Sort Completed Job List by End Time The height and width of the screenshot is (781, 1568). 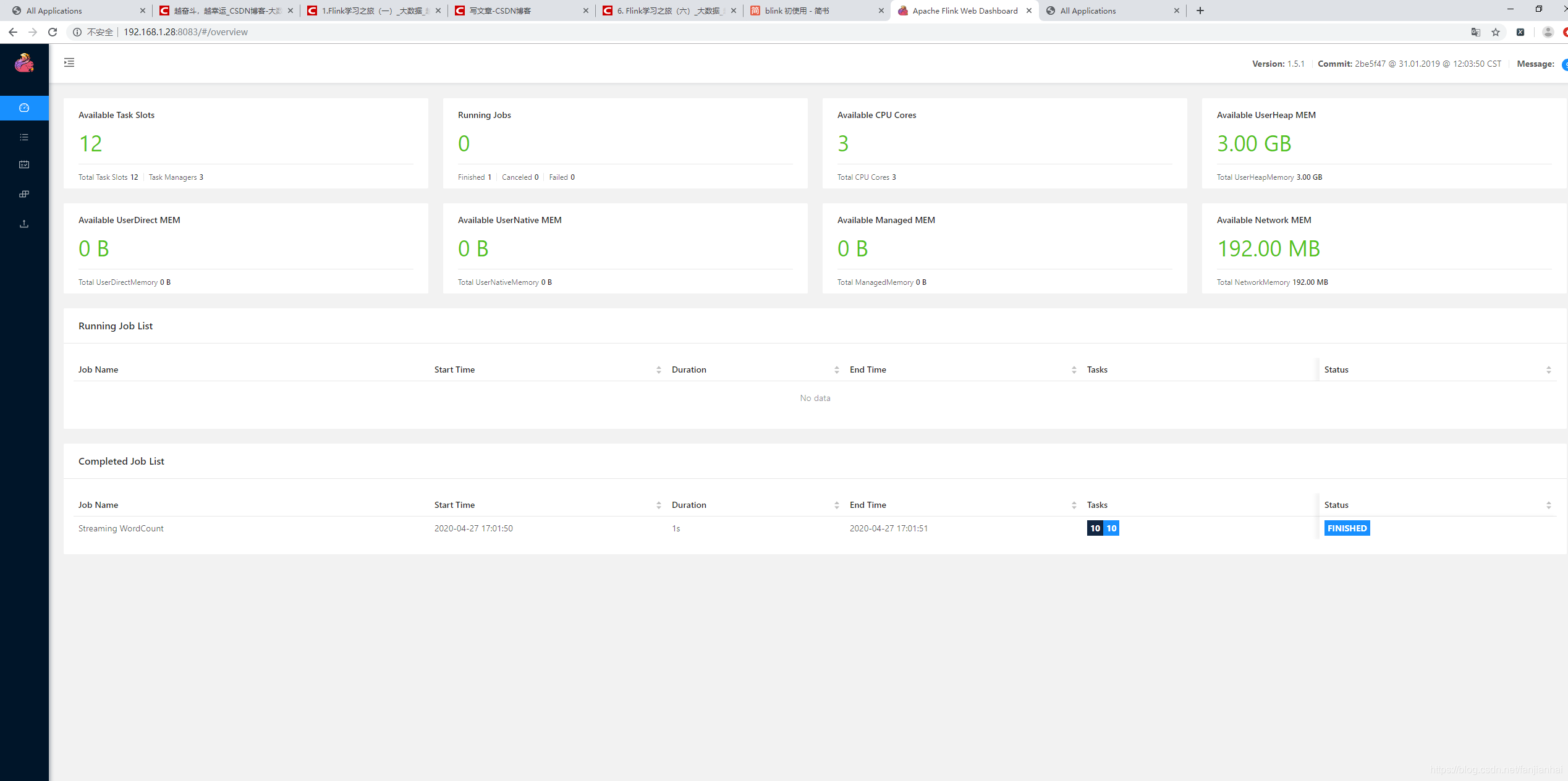tap(1074, 505)
